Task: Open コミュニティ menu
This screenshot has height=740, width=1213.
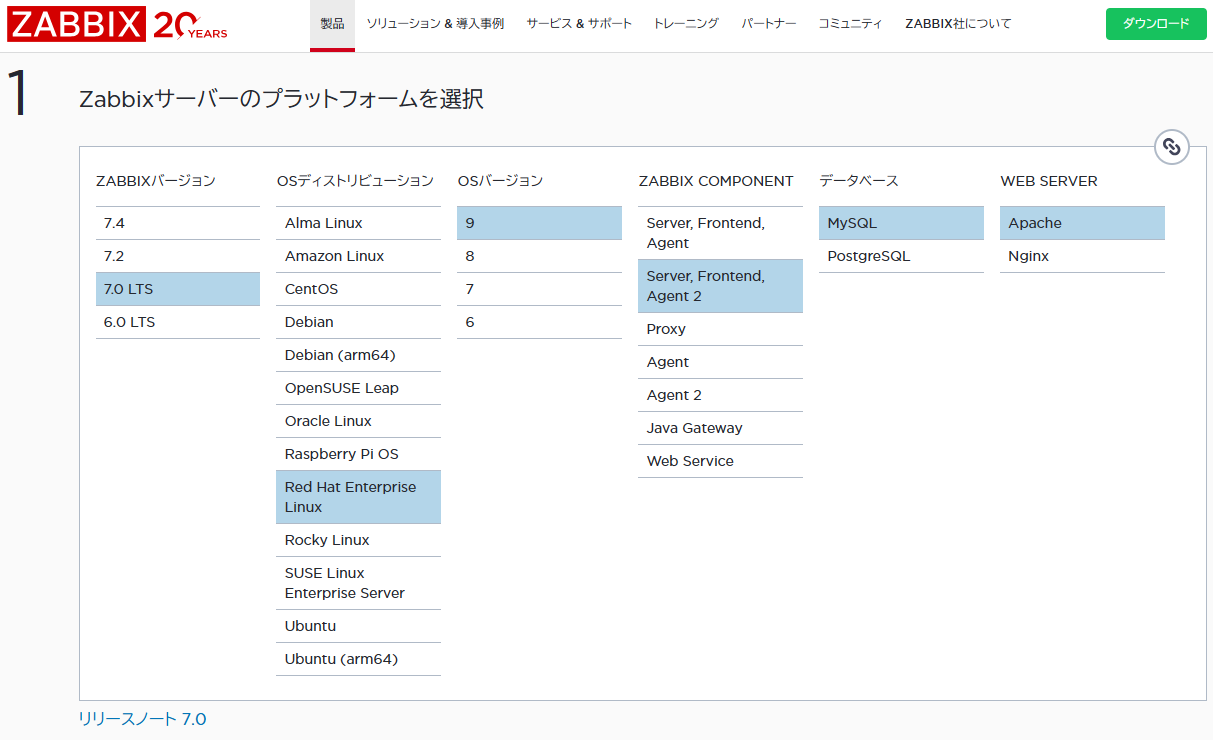Action: click(850, 24)
